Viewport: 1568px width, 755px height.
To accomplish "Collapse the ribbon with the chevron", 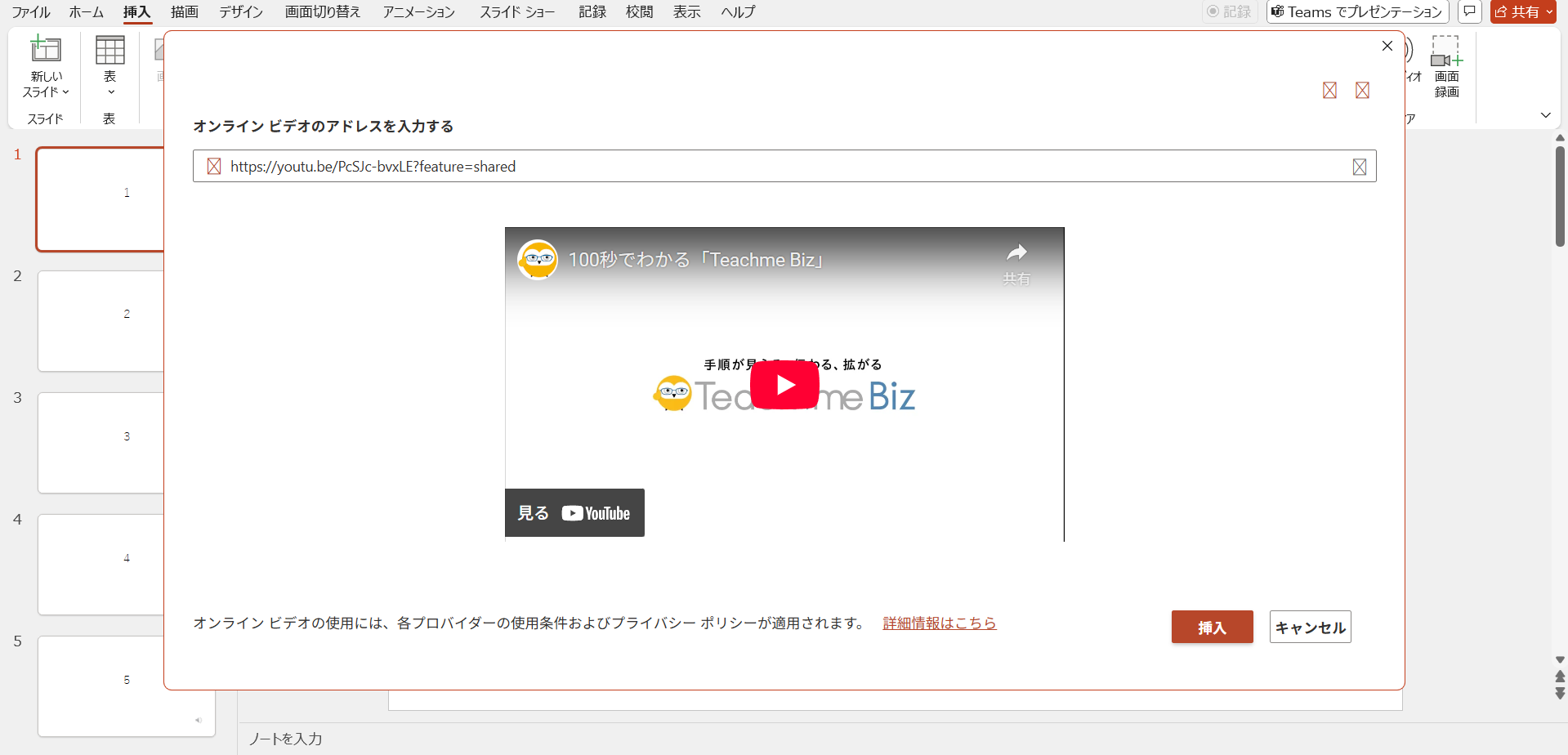I will pyautogui.click(x=1545, y=115).
